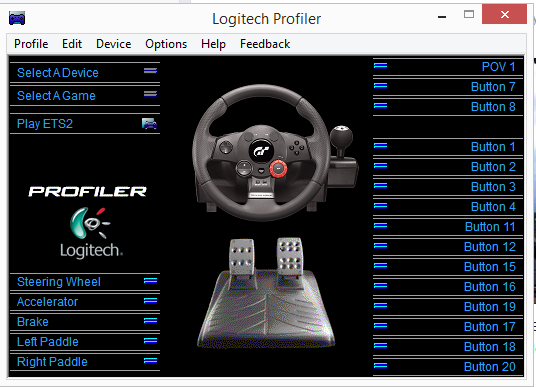Click the blue bars icon beside Right Paddle
The image size is (536, 387).
click(150, 361)
